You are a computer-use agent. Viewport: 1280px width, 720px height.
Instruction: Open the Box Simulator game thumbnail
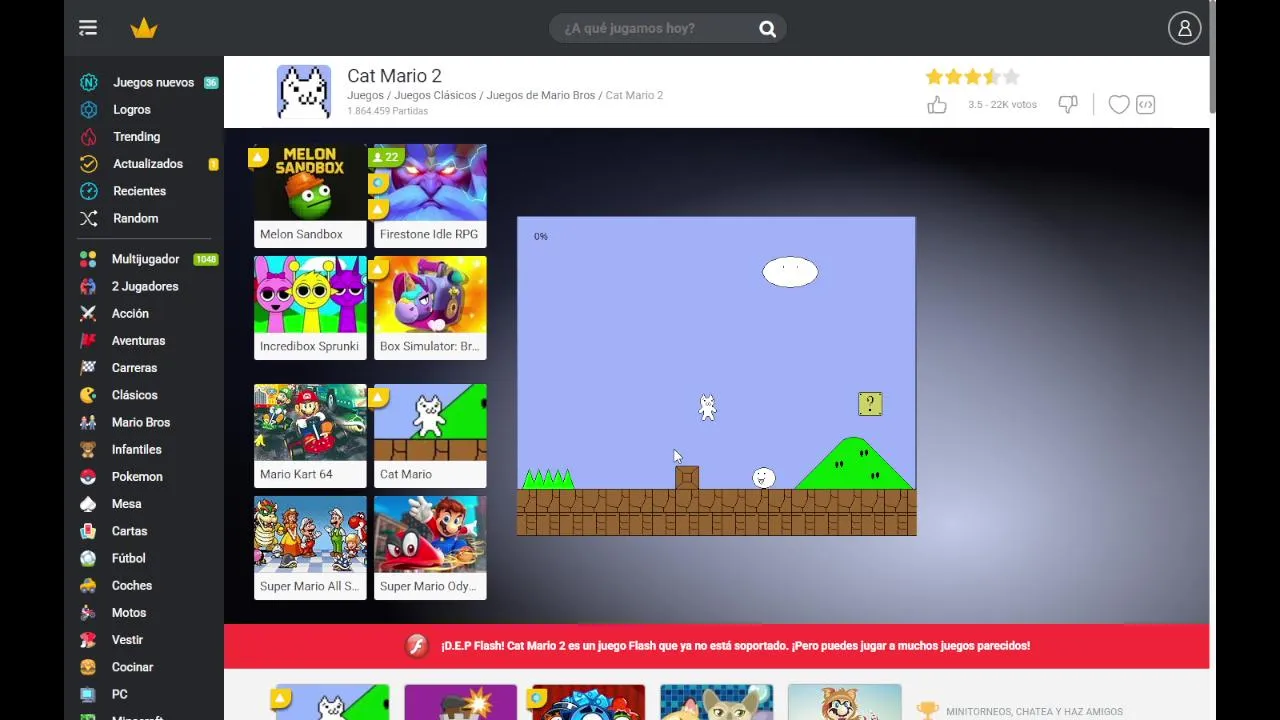coord(430,308)
